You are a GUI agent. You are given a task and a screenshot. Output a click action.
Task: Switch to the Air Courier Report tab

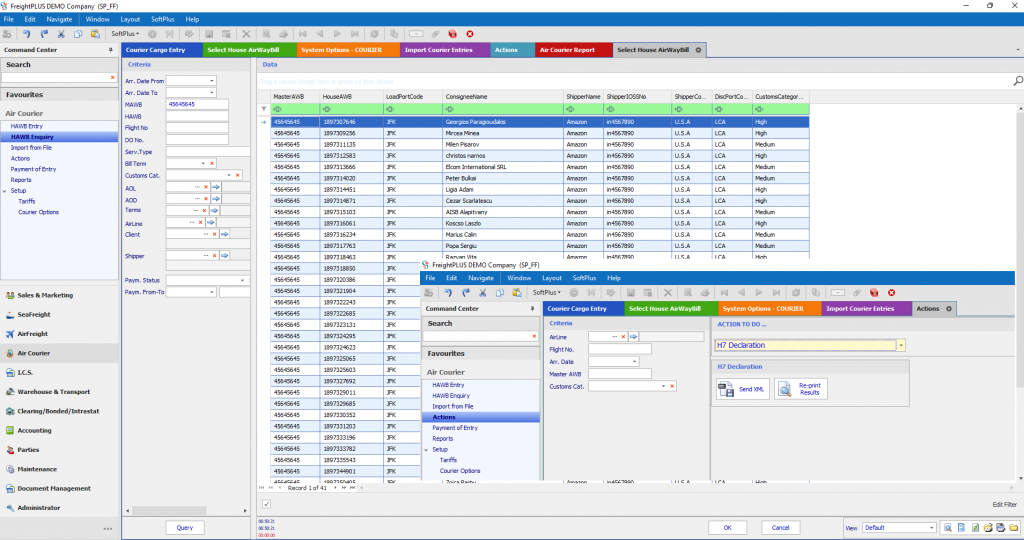pyautogui.click(x=568, y=49)
